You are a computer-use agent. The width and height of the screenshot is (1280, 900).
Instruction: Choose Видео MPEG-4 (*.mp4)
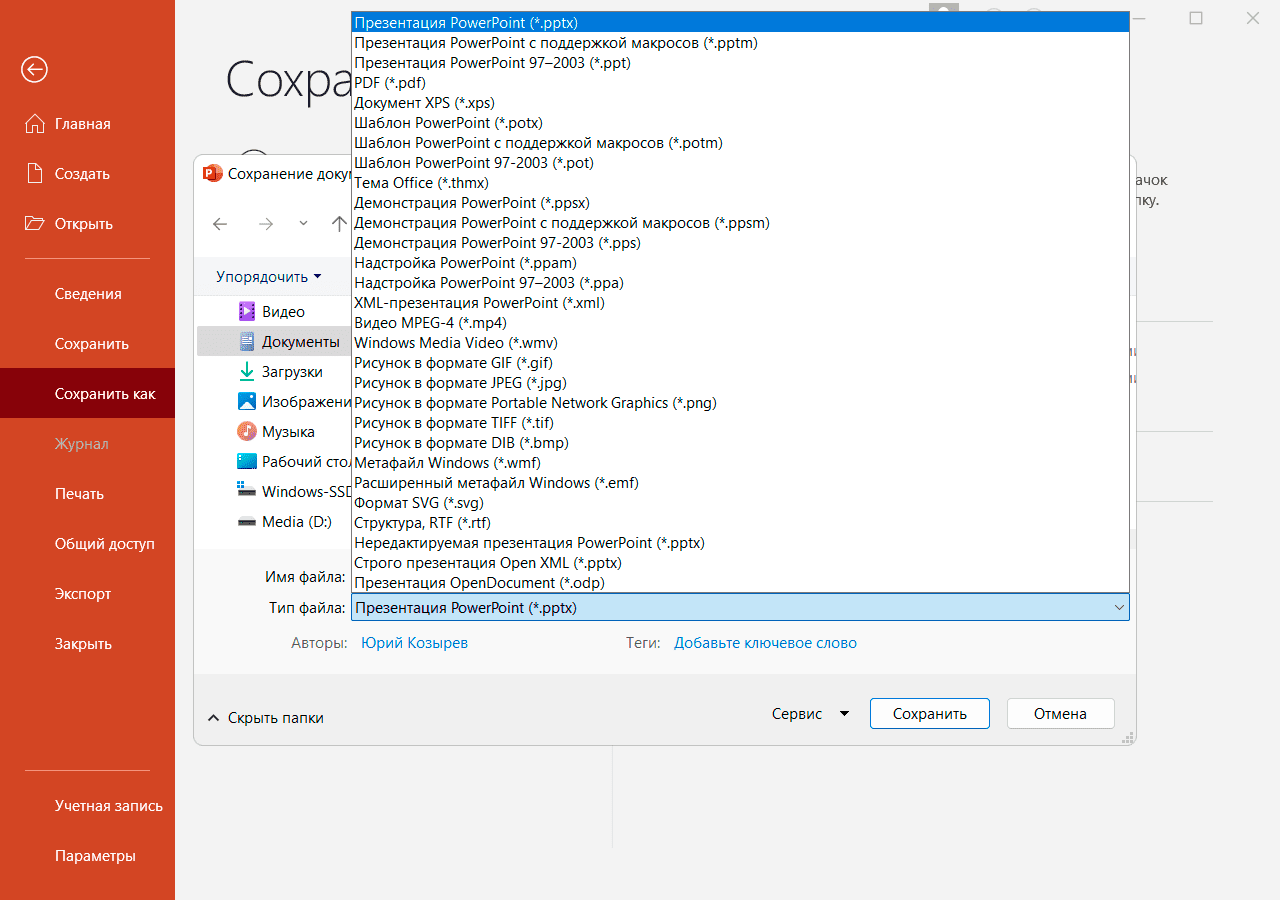(740, 323)
